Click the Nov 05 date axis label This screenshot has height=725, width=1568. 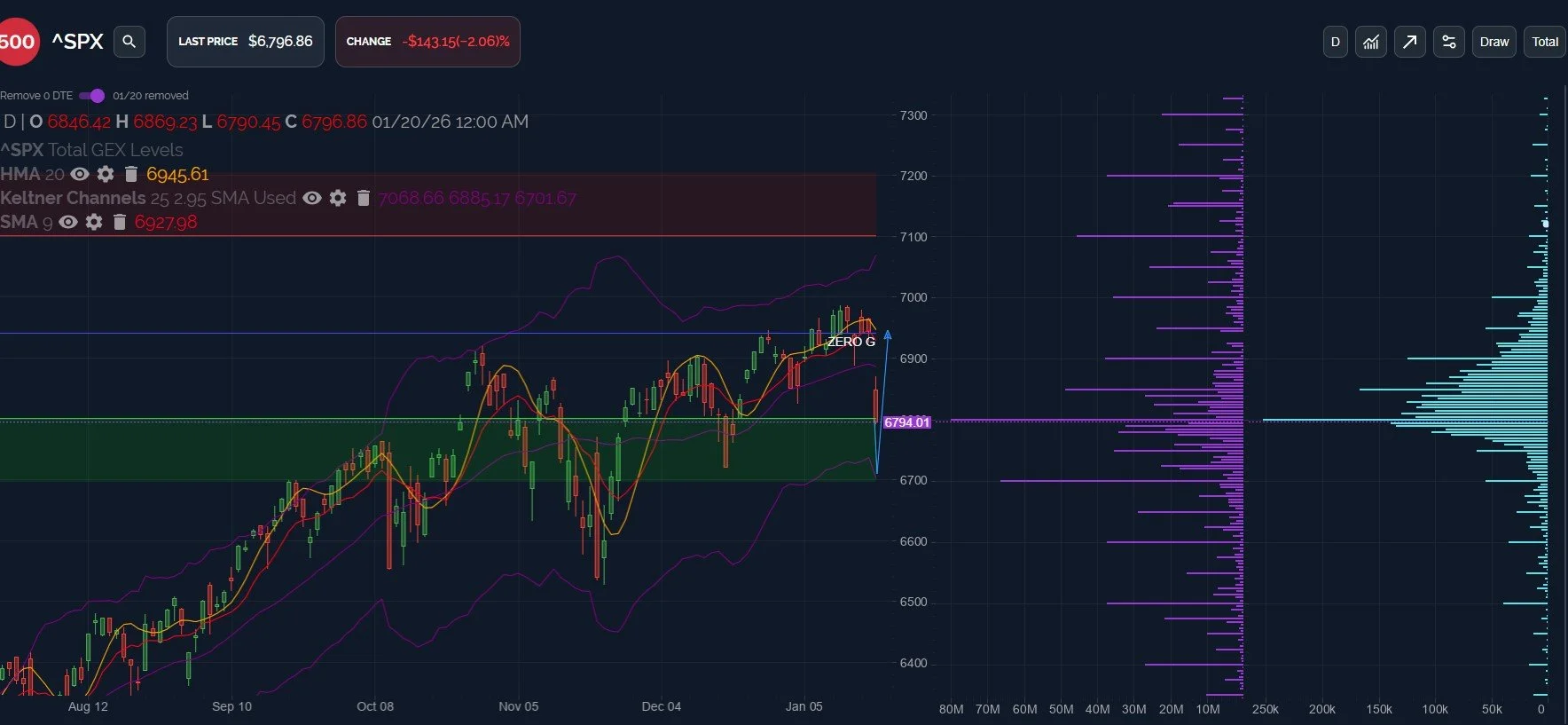click(519, 706)
